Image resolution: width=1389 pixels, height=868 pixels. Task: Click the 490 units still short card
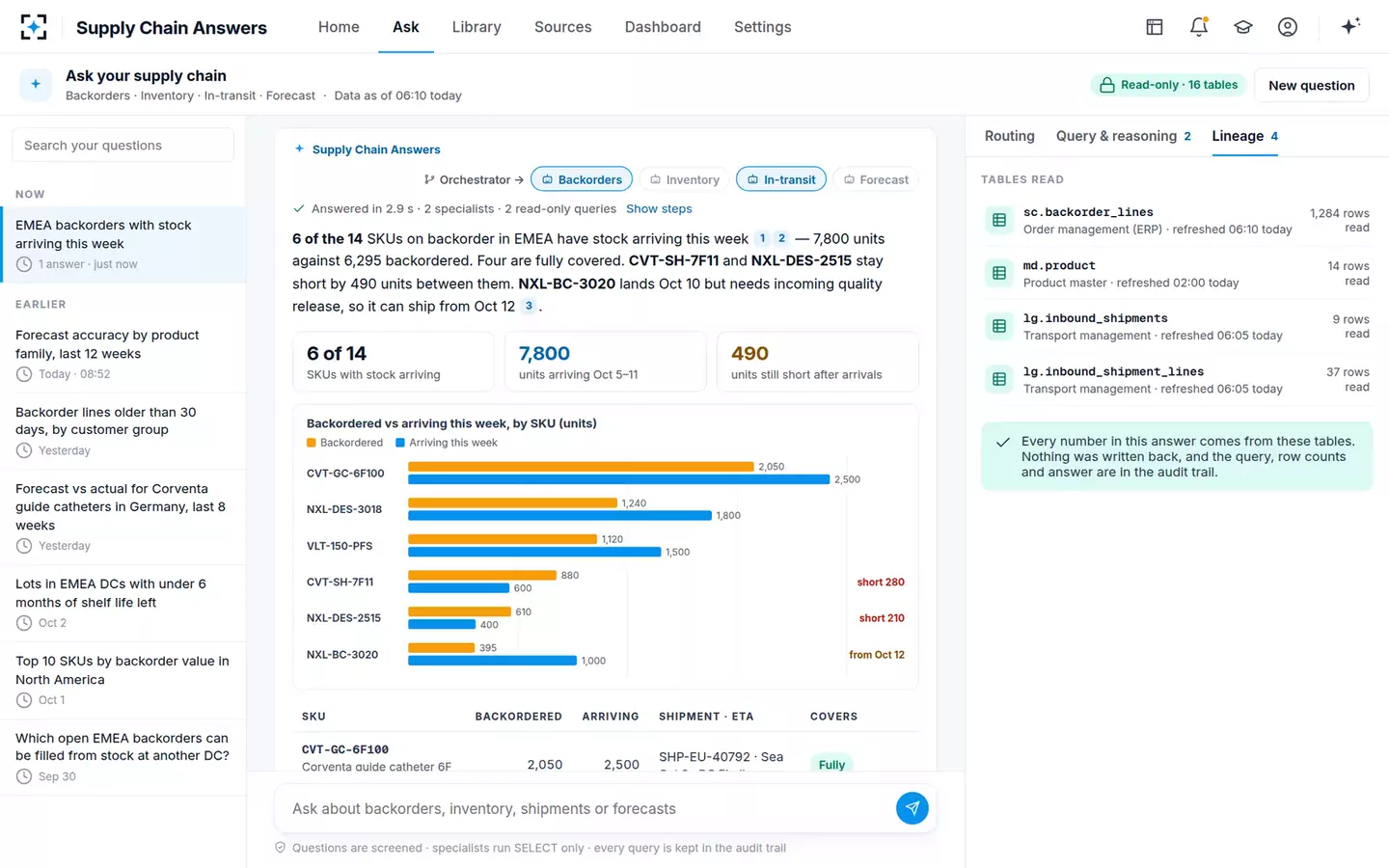pyautogui.click(x=818, y=362)
